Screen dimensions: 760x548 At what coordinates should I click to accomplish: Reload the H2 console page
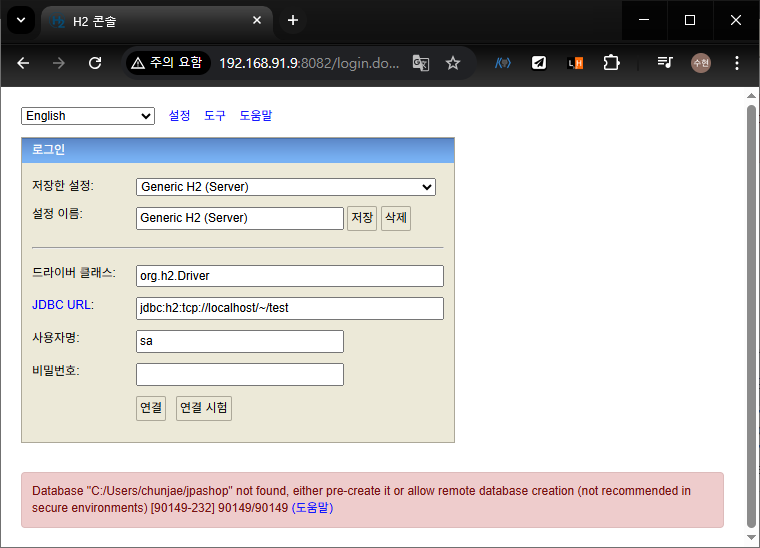(95, 63)
